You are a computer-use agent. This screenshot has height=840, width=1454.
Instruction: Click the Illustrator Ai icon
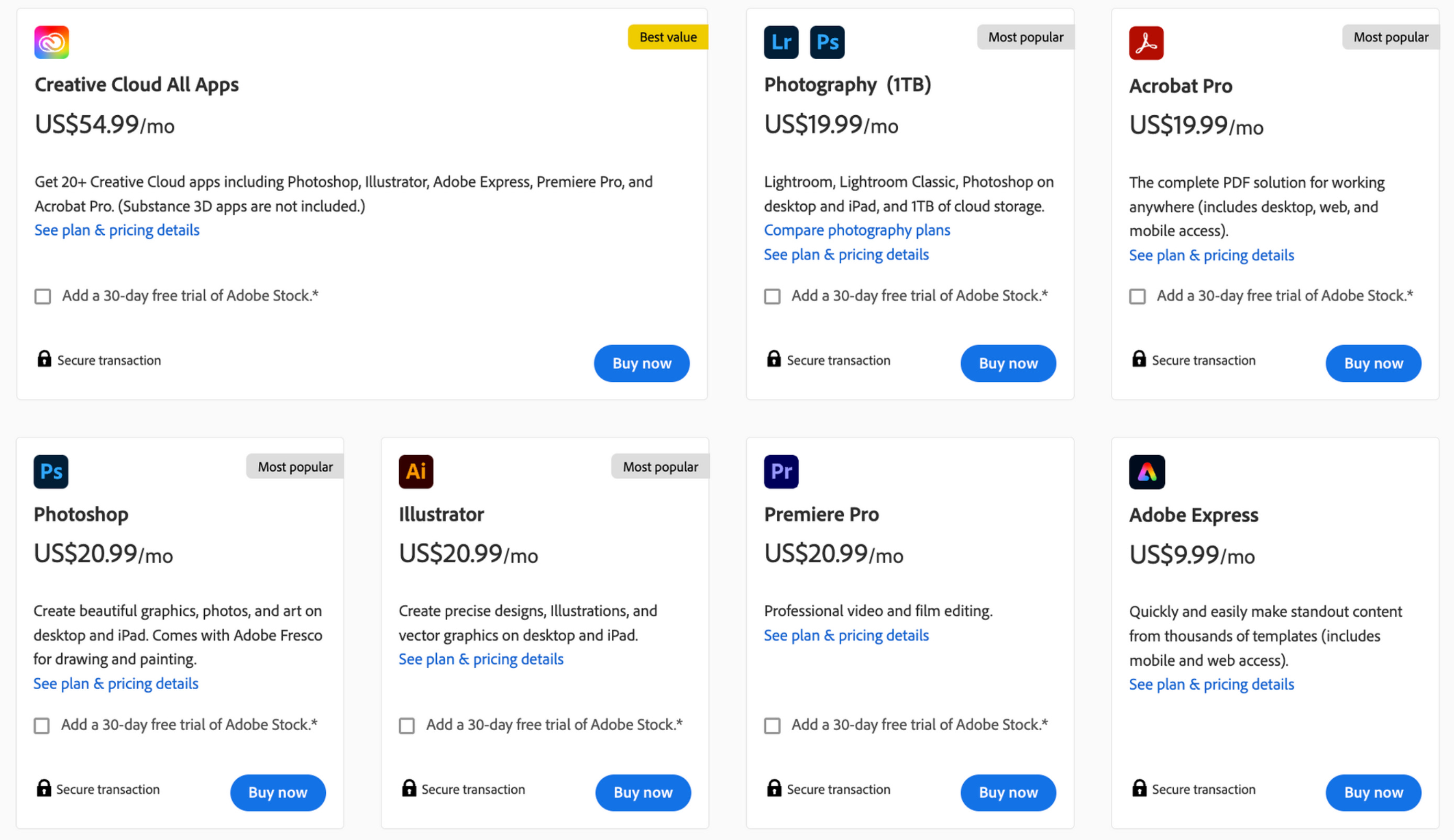pos(415,471)
